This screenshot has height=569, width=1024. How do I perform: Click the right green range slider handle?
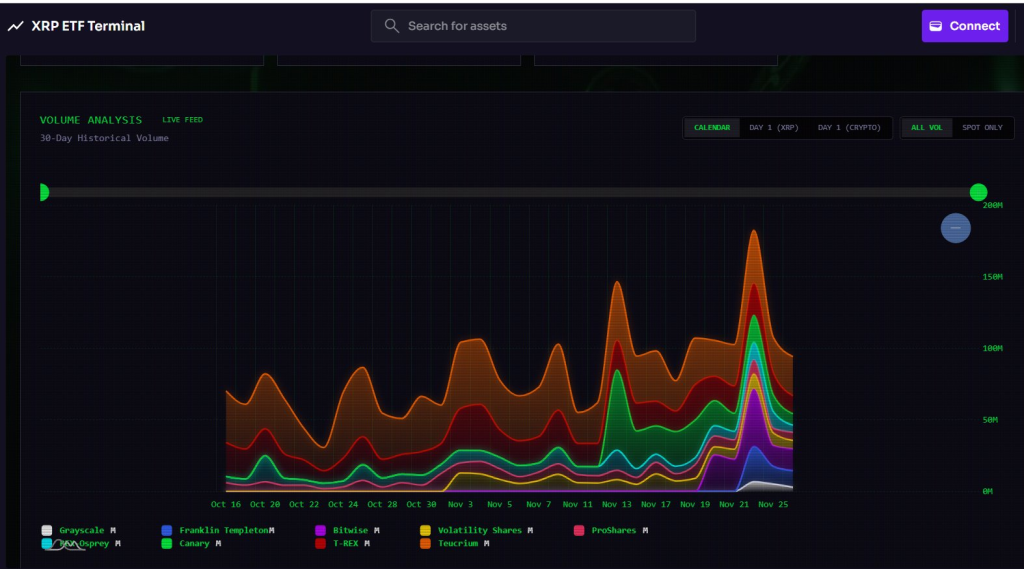[x=978, y=192]
